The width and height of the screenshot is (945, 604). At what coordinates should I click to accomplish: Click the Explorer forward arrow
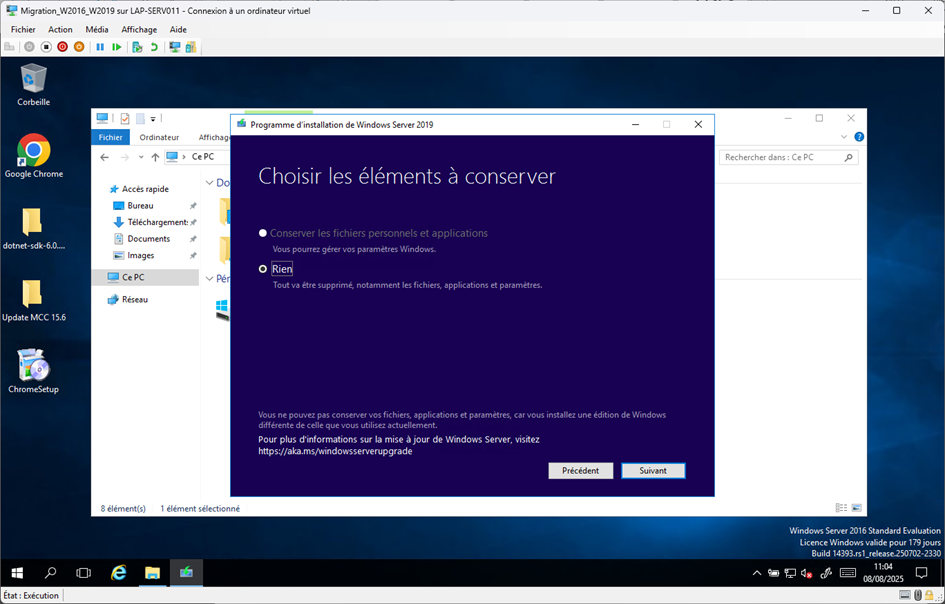coord(124,157)
